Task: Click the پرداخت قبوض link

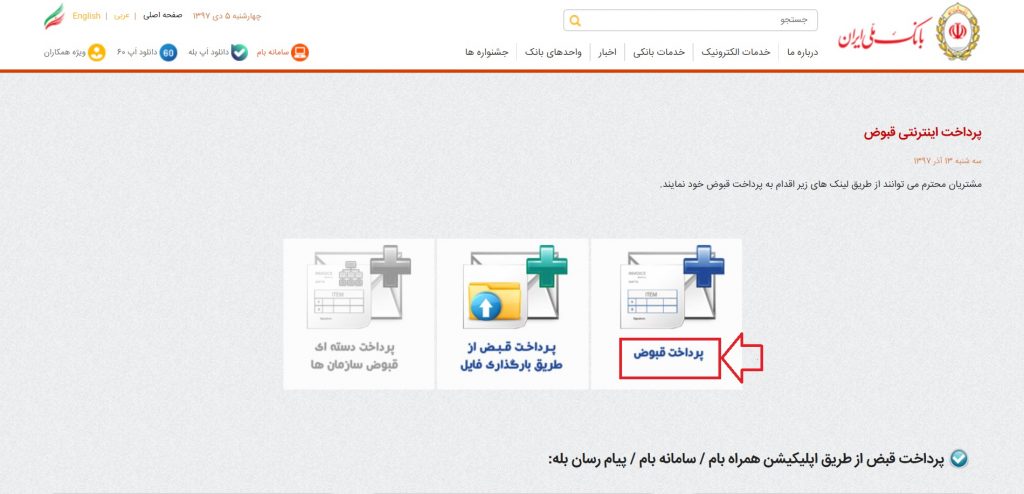Action: pos(669,354)
